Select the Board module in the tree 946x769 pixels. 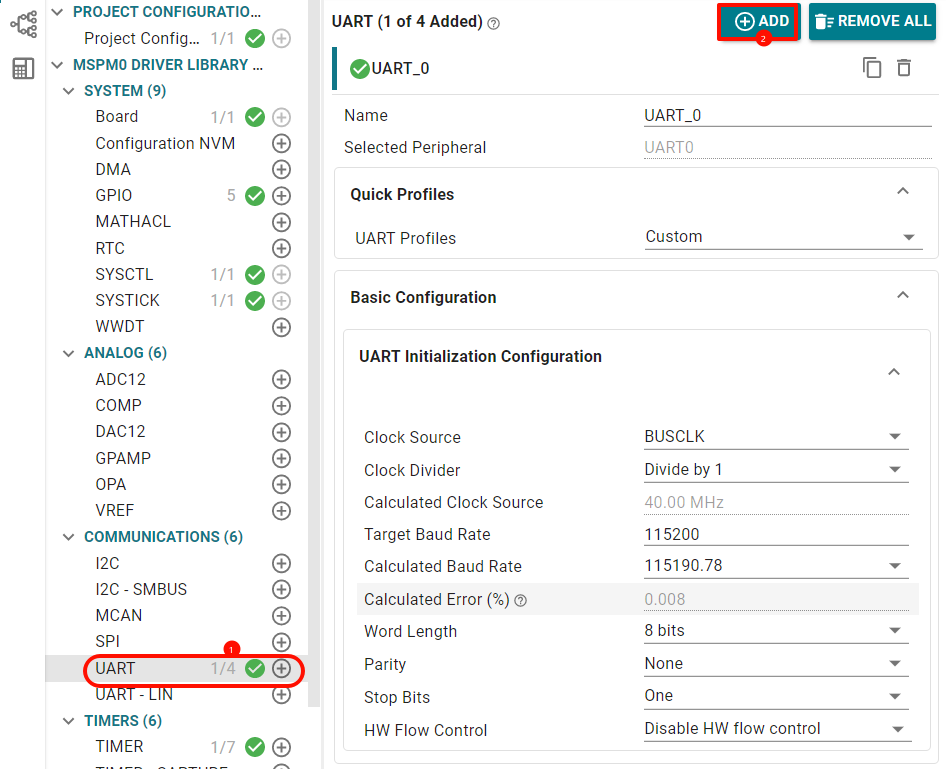click(x=116, y=116)
